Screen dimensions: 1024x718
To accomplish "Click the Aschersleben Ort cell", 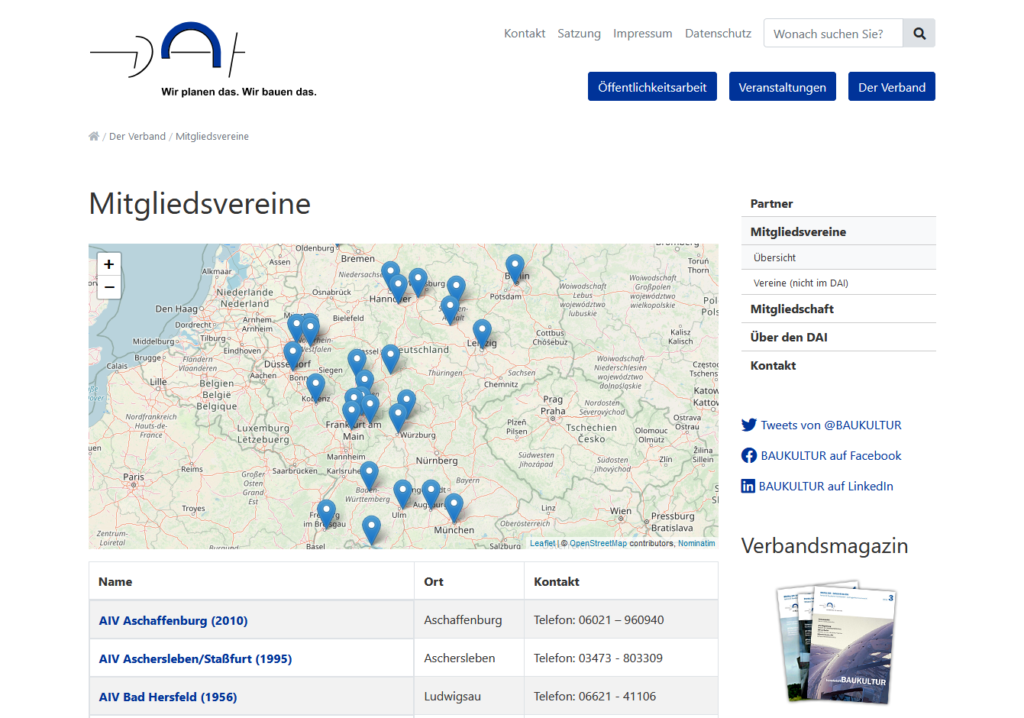I will [x=469, y=658].
